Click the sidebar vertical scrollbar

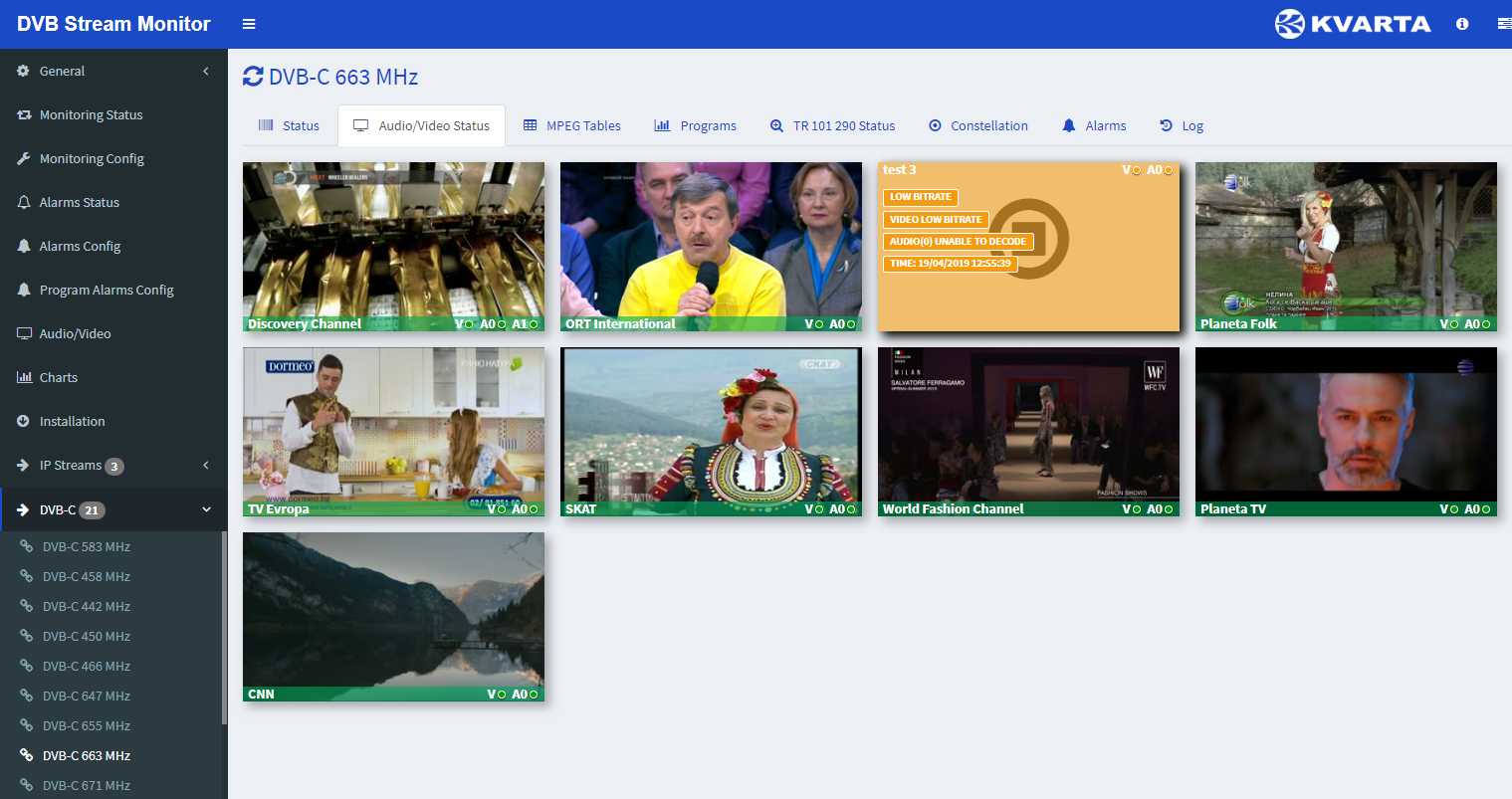224,627
